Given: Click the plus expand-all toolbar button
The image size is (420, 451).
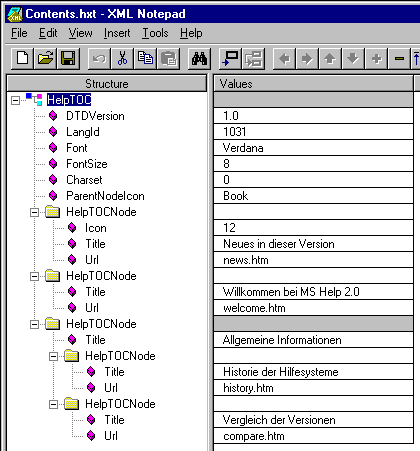Looking at the screenshot, I should pos(376,59).
